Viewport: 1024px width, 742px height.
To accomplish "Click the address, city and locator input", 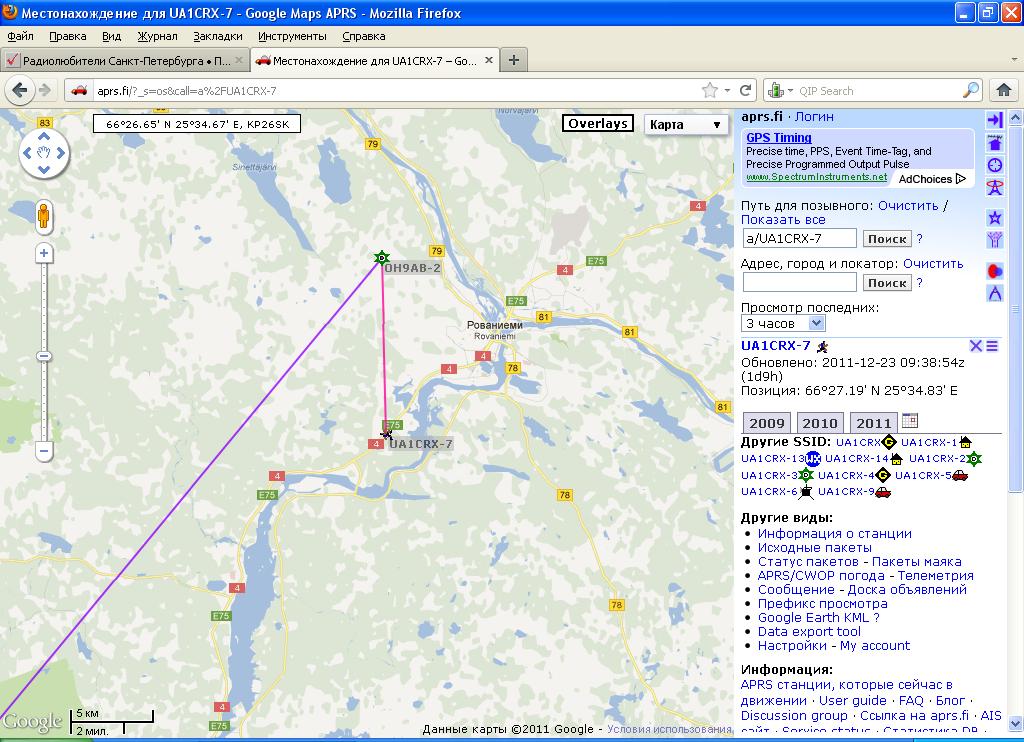I will pos(799,282).
